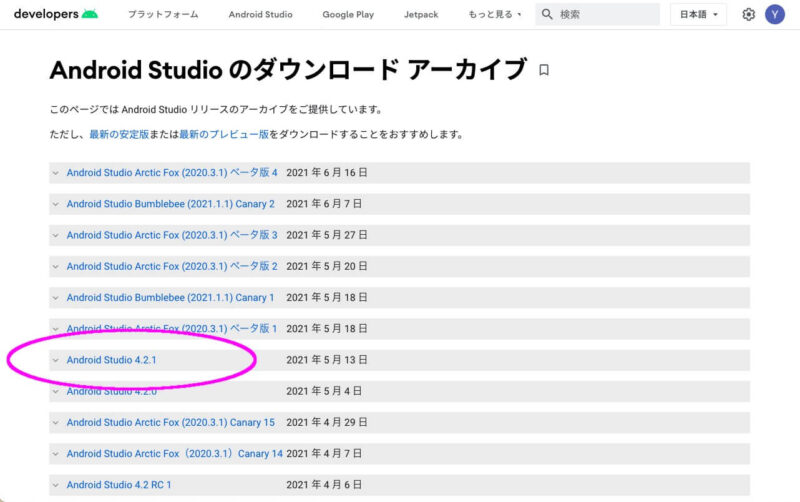The image size is (800, 502).
Task: Click the date 2021 年 6 月 16 日
Action: 327,172
